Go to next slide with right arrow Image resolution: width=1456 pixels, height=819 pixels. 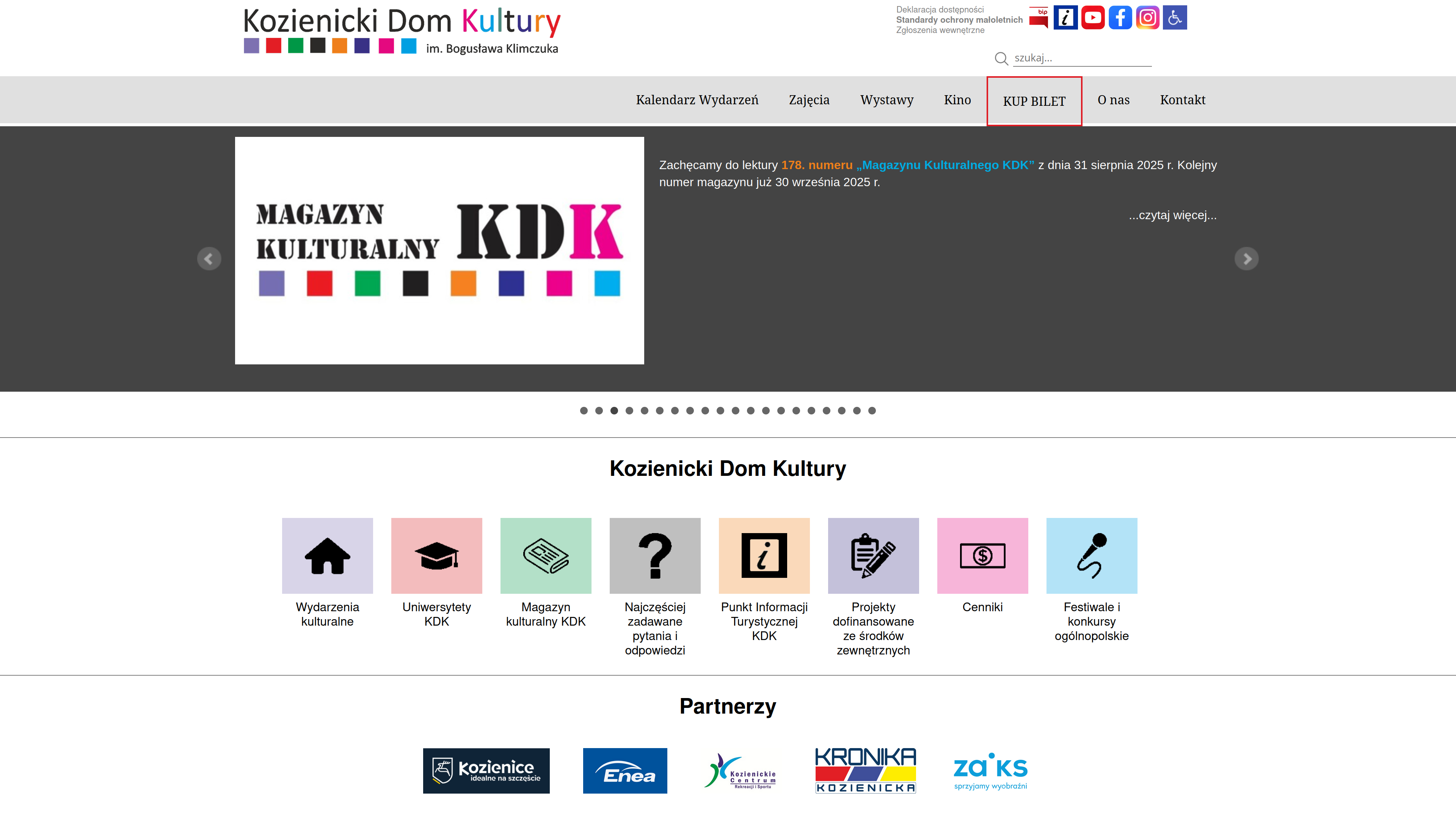coord(1246,259)
